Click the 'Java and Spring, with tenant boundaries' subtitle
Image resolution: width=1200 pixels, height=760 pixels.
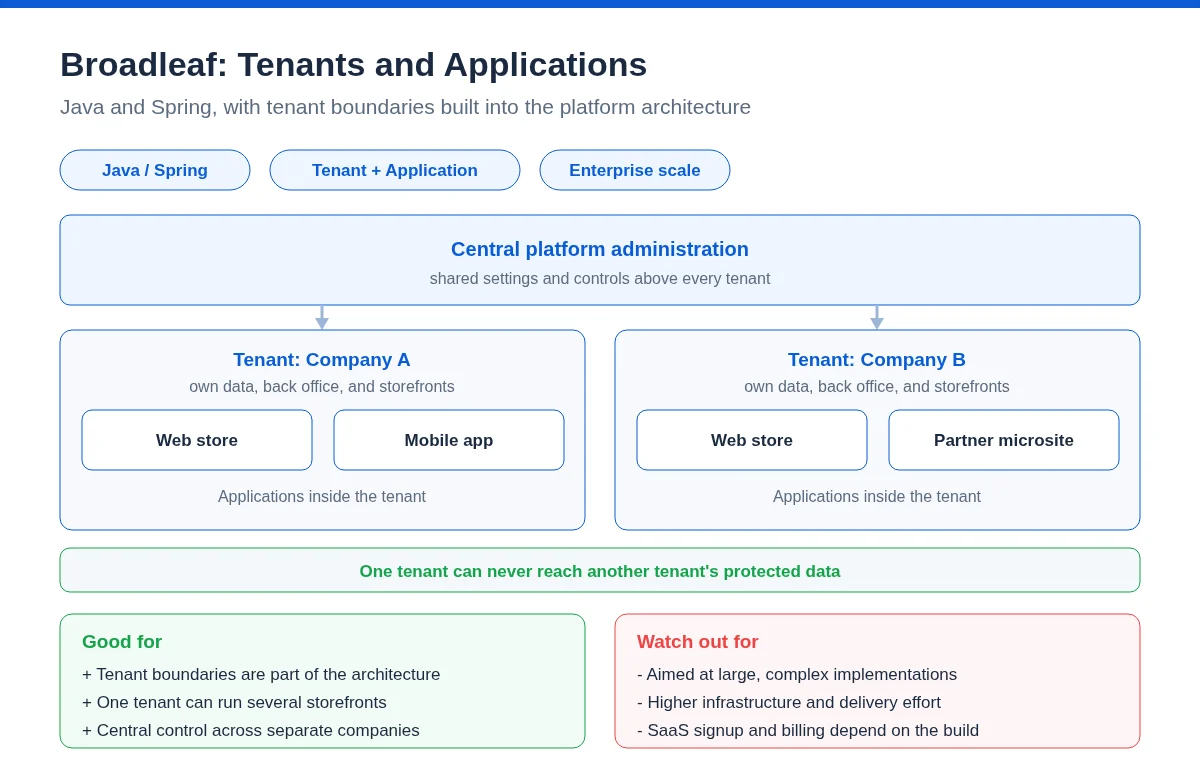pos(405,107)
